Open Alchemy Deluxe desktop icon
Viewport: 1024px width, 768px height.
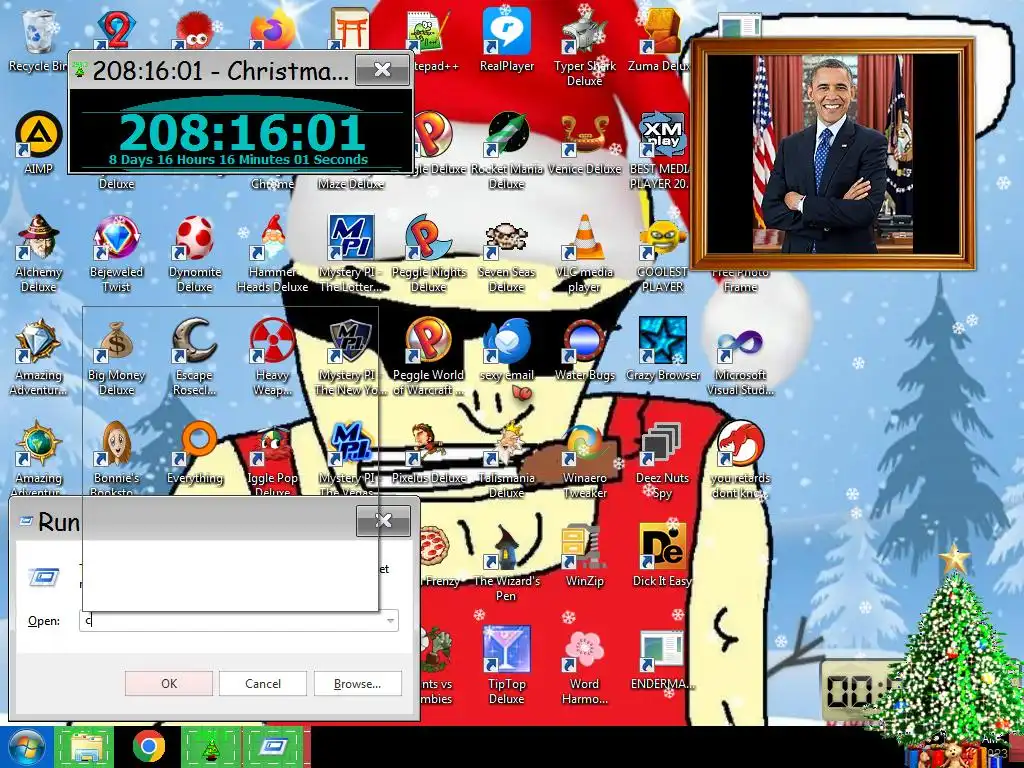click(39, 253)
